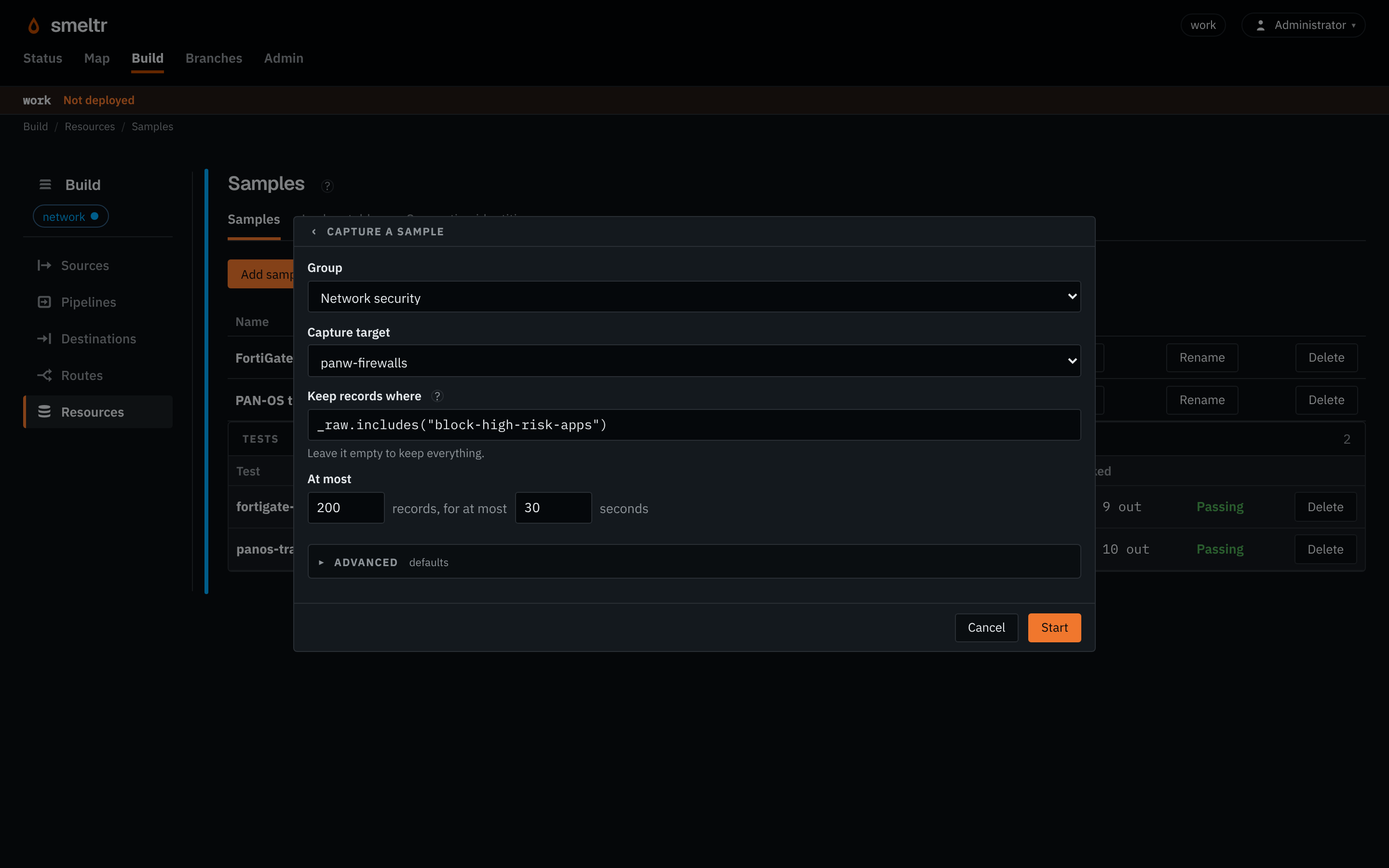Image resolution: width=1389 pixels, height=868 pixels.
Task: Click the Add sample button
Action: pos(261,274)
